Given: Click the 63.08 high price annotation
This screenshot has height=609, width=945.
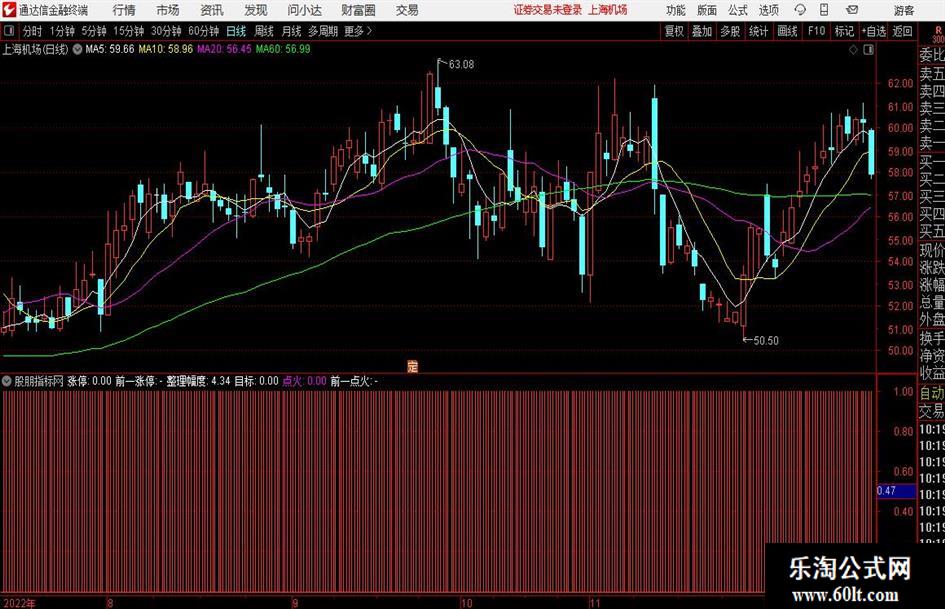Looking at the screenshot, I should point(461,65).
